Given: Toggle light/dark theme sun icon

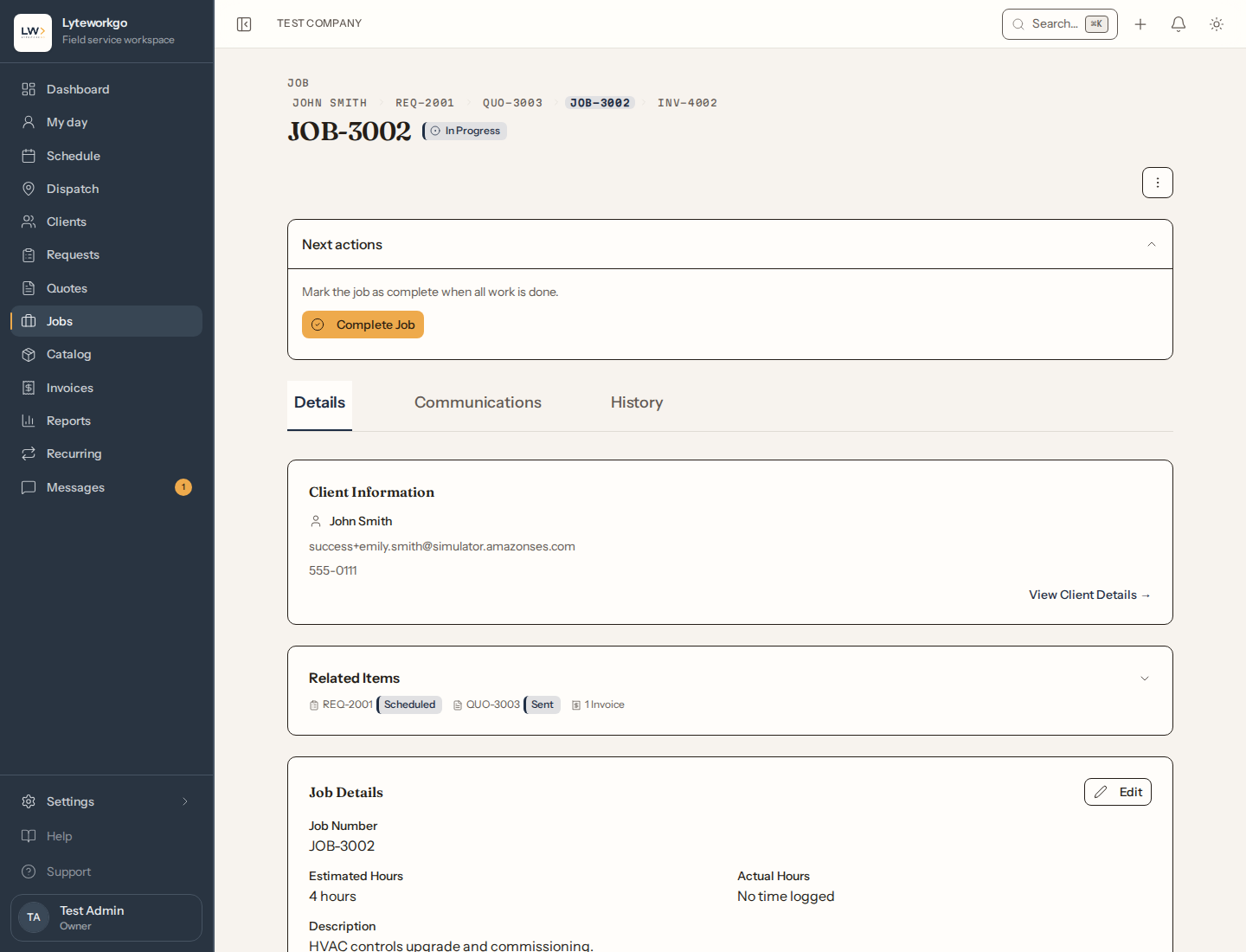Looking at the screenshot, I should click(x=1217, y=24).
